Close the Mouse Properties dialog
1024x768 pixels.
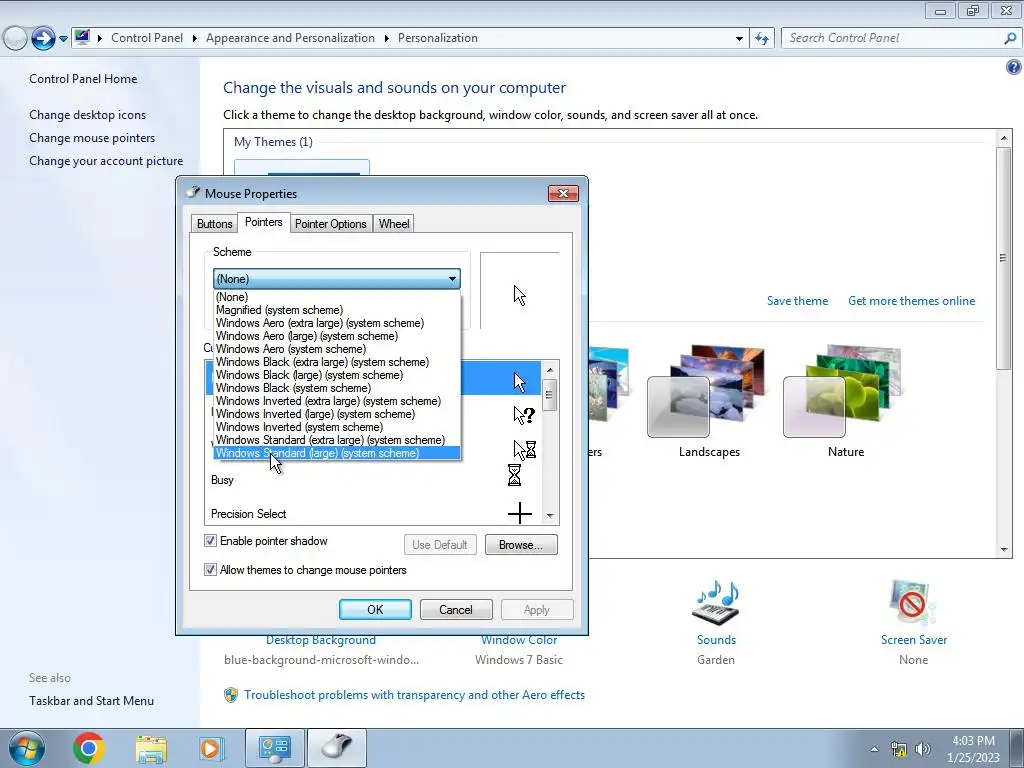point(563,193)
